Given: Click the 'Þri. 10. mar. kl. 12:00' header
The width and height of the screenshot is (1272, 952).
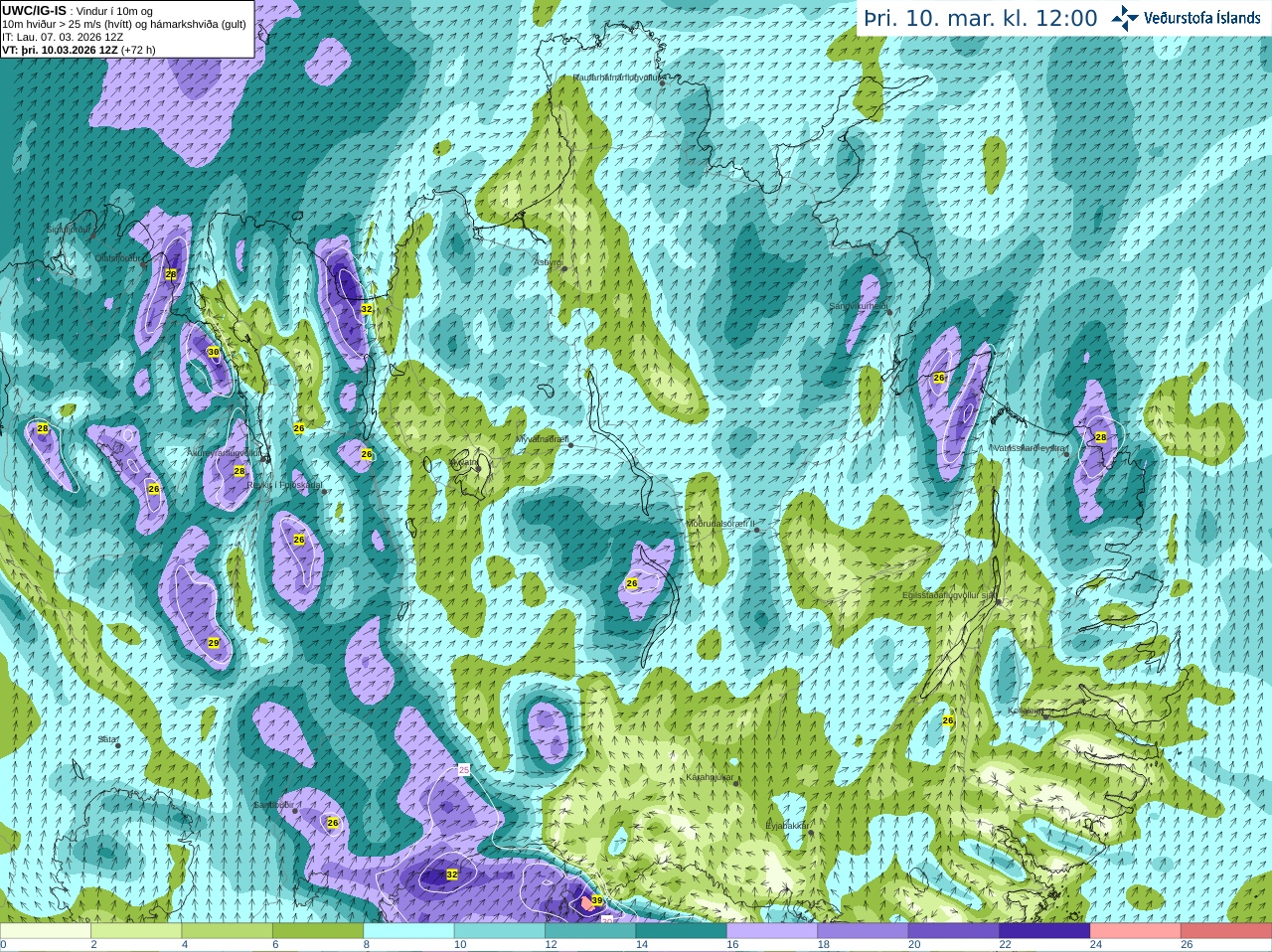Looking at the screenshot, I should coord(980,18).
